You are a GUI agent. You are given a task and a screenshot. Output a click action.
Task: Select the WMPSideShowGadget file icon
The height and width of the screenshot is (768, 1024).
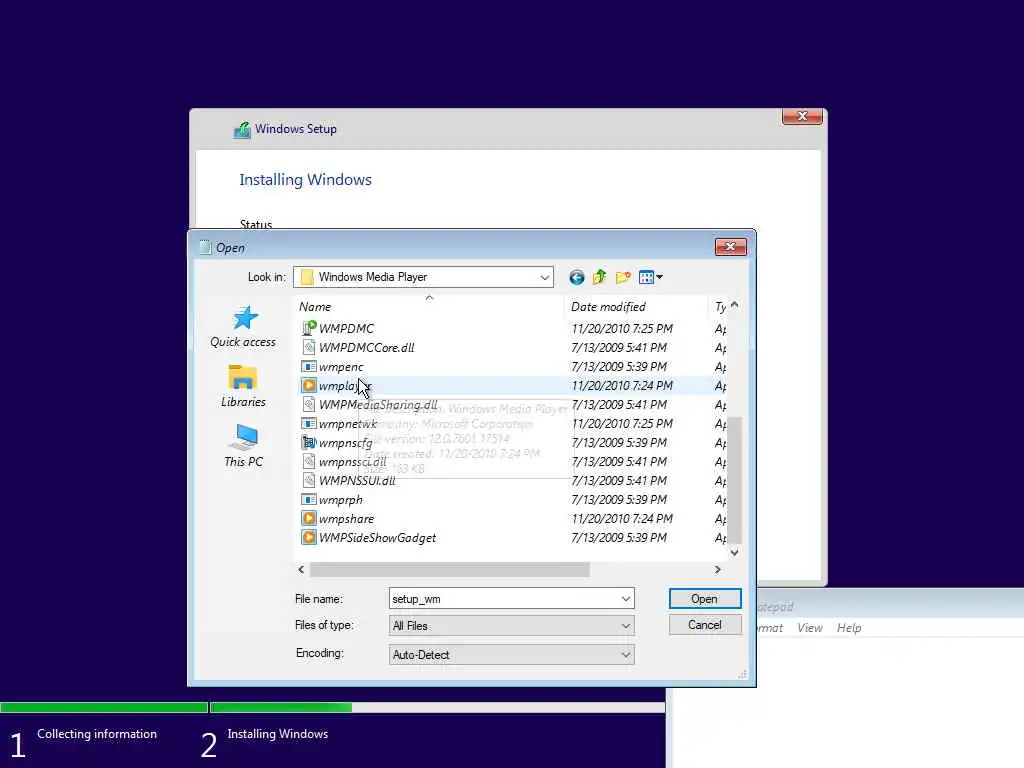click(x=309, y=537)
